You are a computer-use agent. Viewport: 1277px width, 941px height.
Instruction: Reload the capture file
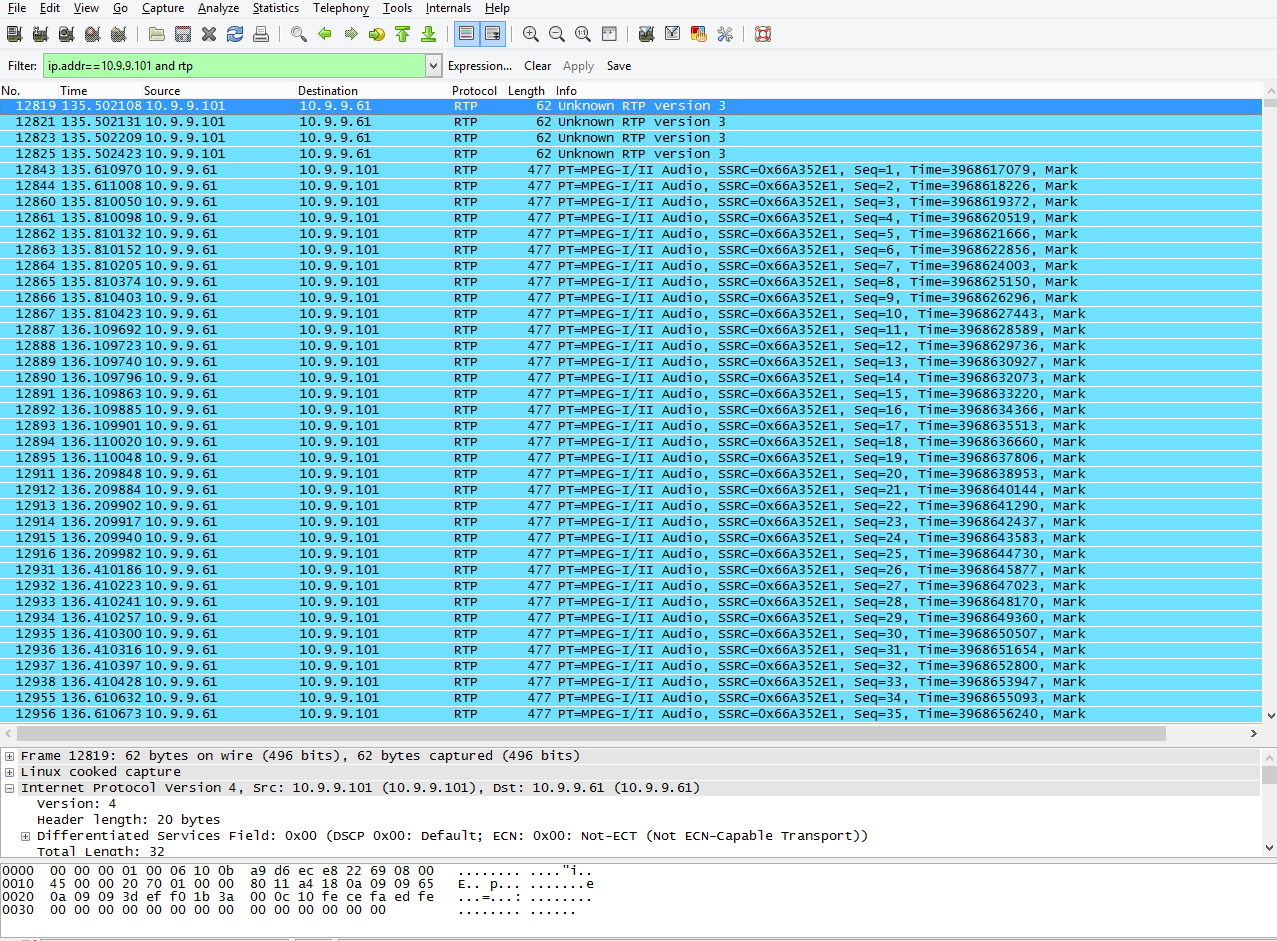(x=235, y=34)
